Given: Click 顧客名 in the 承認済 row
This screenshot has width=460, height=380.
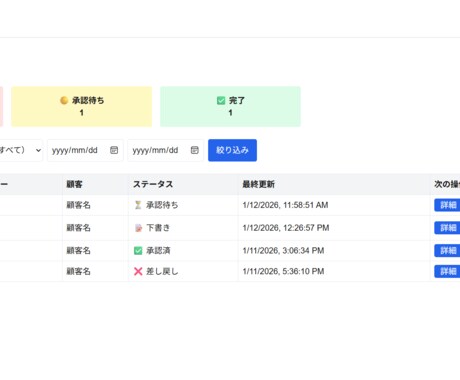Looking at the screenshot, I should click(78, 251).
